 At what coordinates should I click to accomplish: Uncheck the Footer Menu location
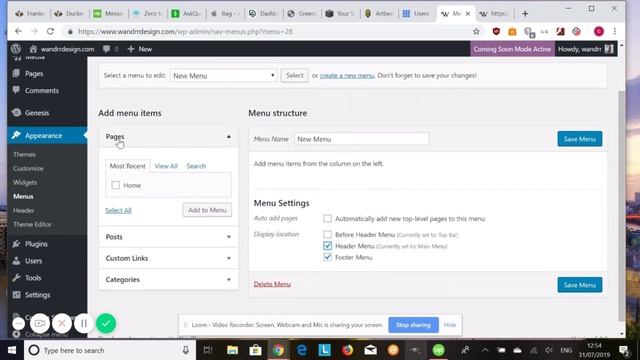point(327,257)
